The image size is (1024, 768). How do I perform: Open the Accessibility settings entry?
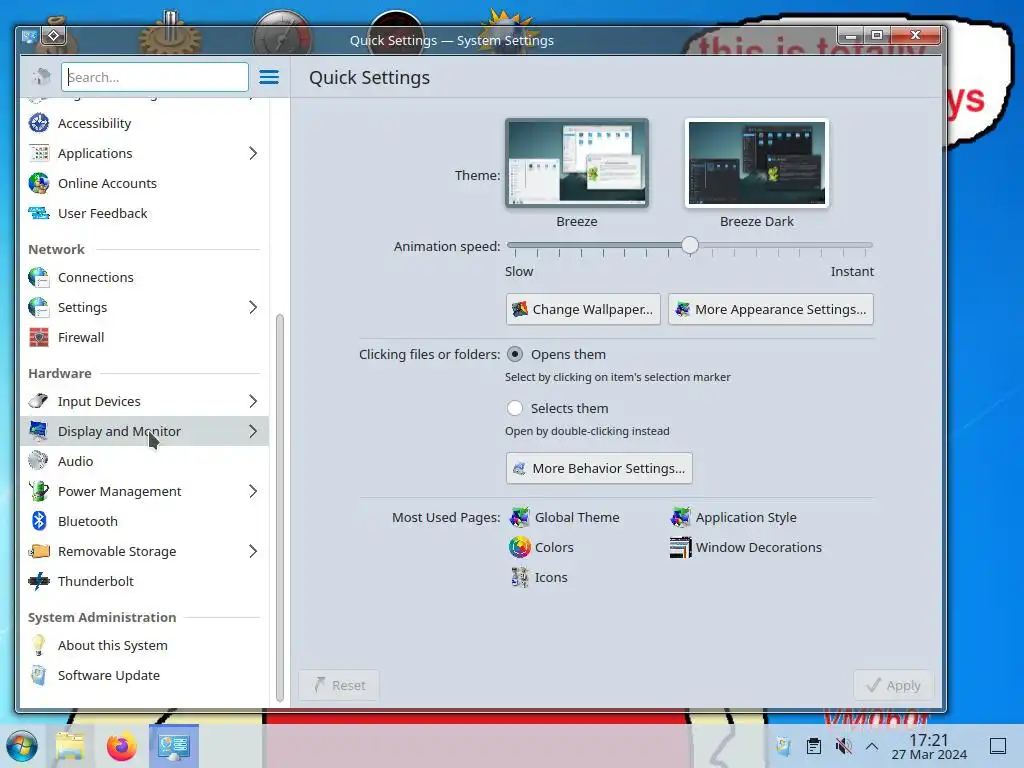point(144,123)
